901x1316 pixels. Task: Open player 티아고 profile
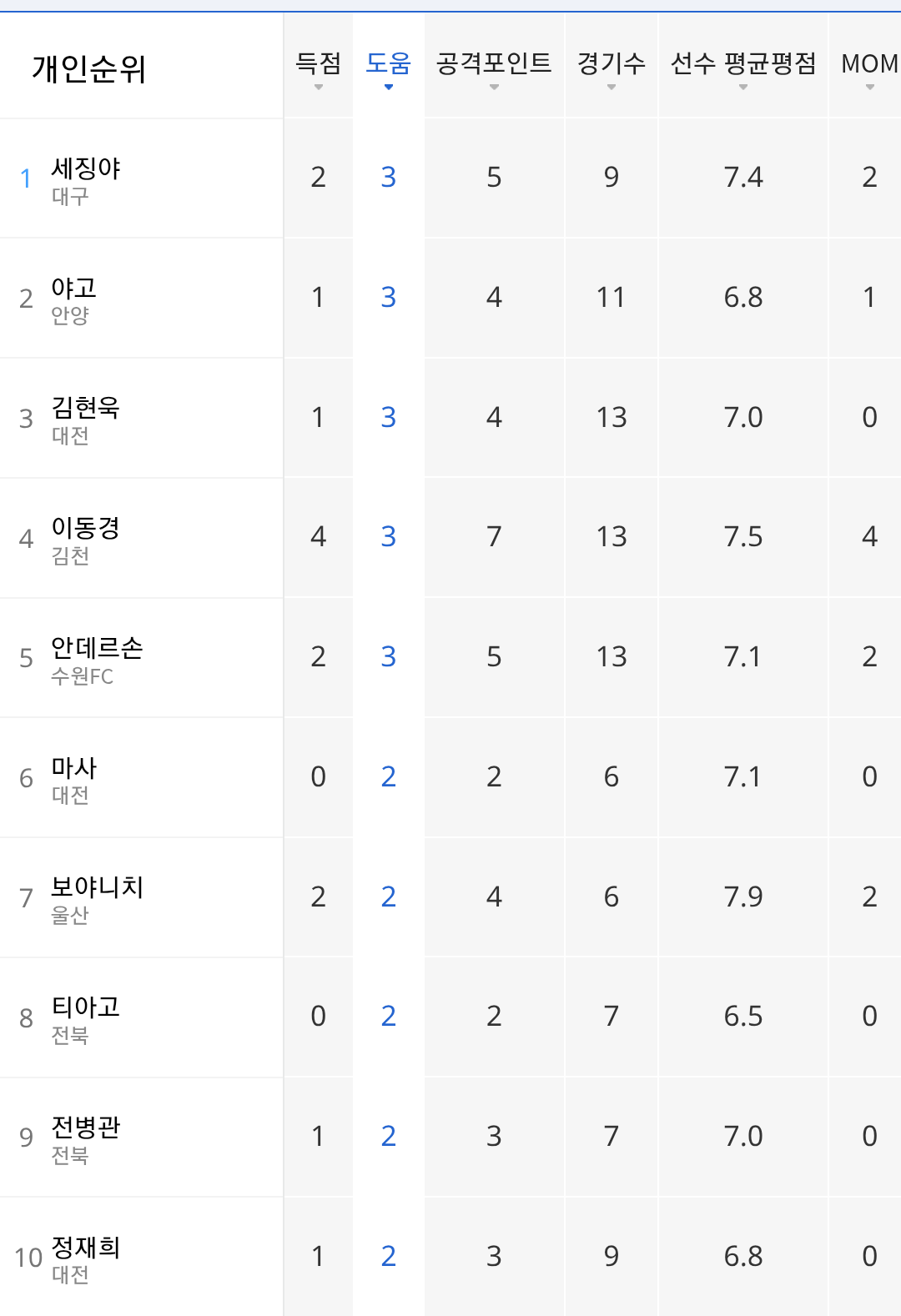[x=86, y=1007]
